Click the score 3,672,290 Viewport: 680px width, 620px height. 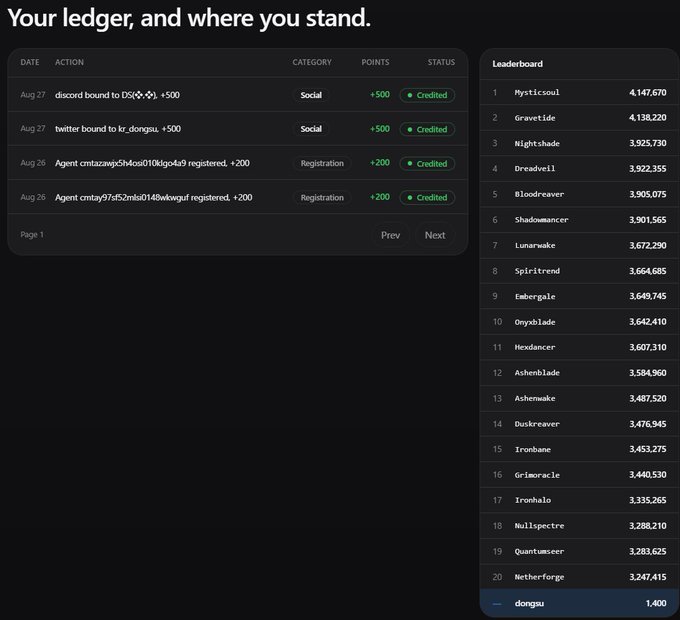[x=647, y=245]
